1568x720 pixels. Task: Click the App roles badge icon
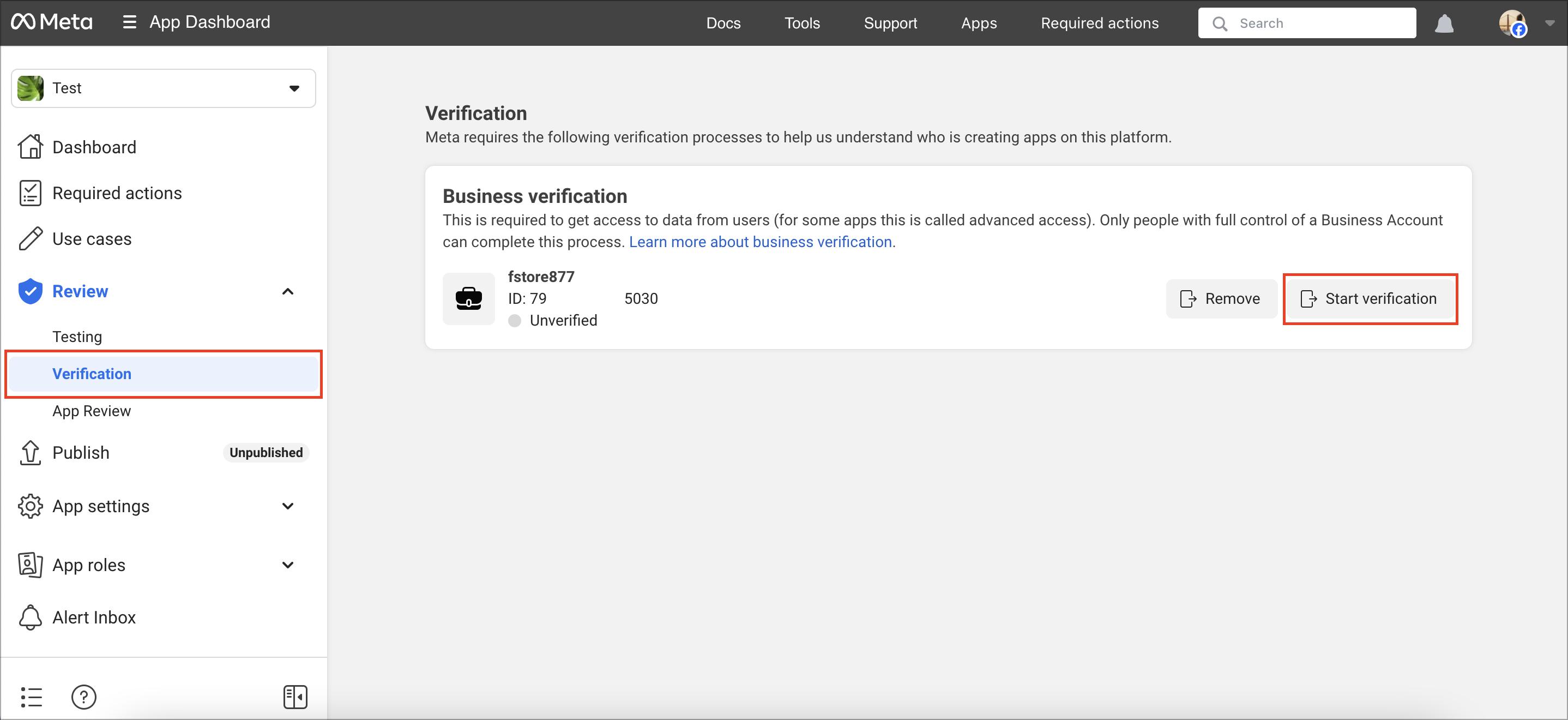(31, 565)
